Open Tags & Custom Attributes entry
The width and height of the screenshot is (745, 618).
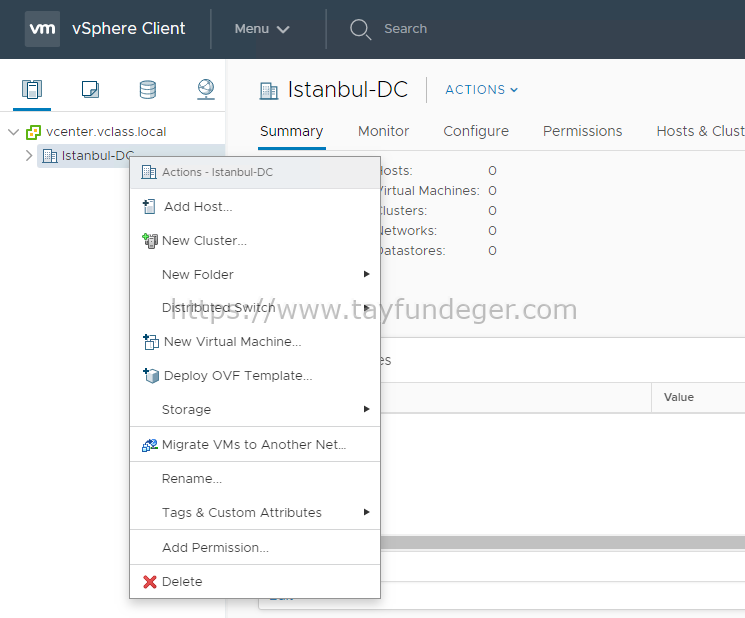[255, 513]
